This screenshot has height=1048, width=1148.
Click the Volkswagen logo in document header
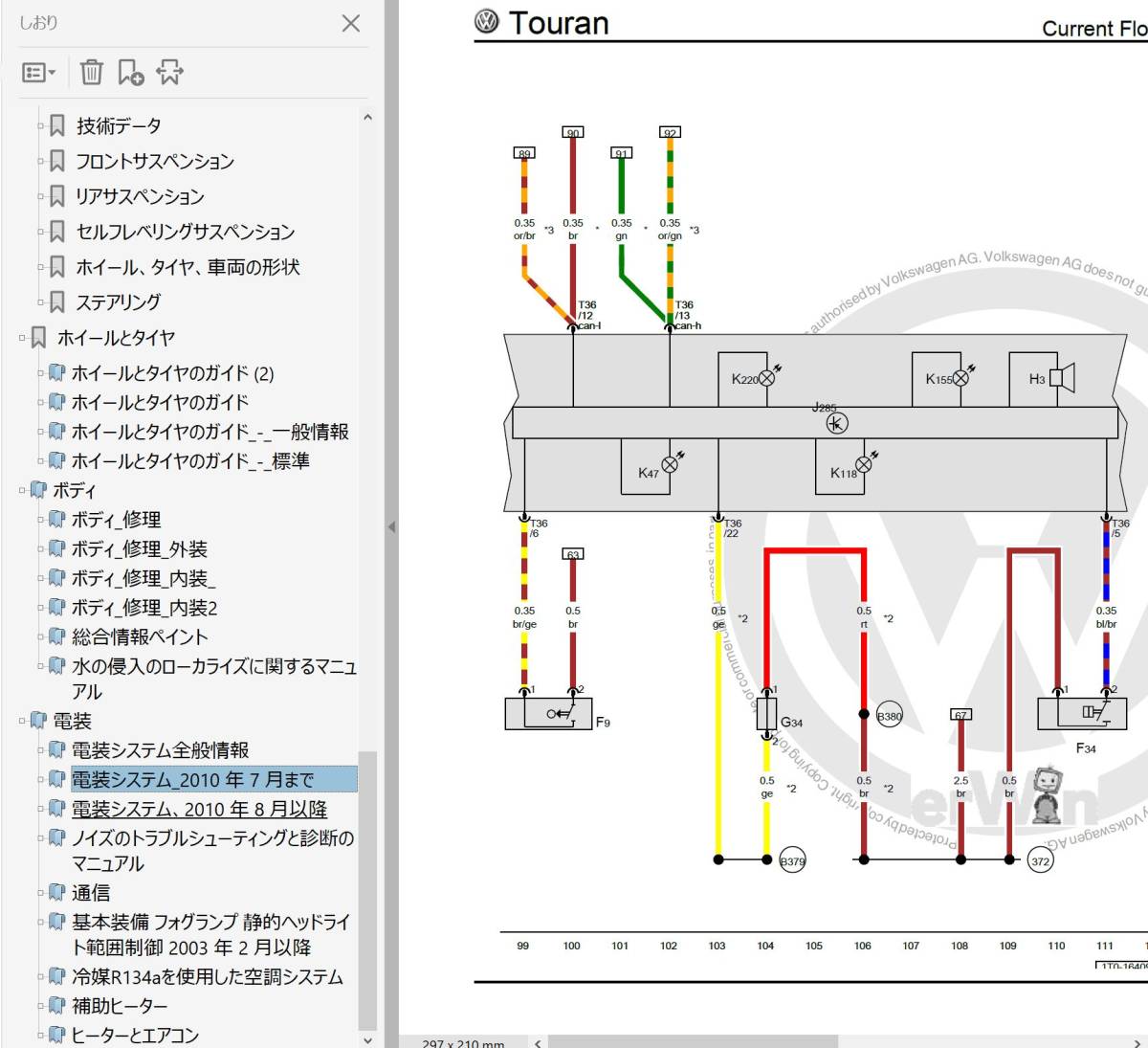tap(487, 22)
